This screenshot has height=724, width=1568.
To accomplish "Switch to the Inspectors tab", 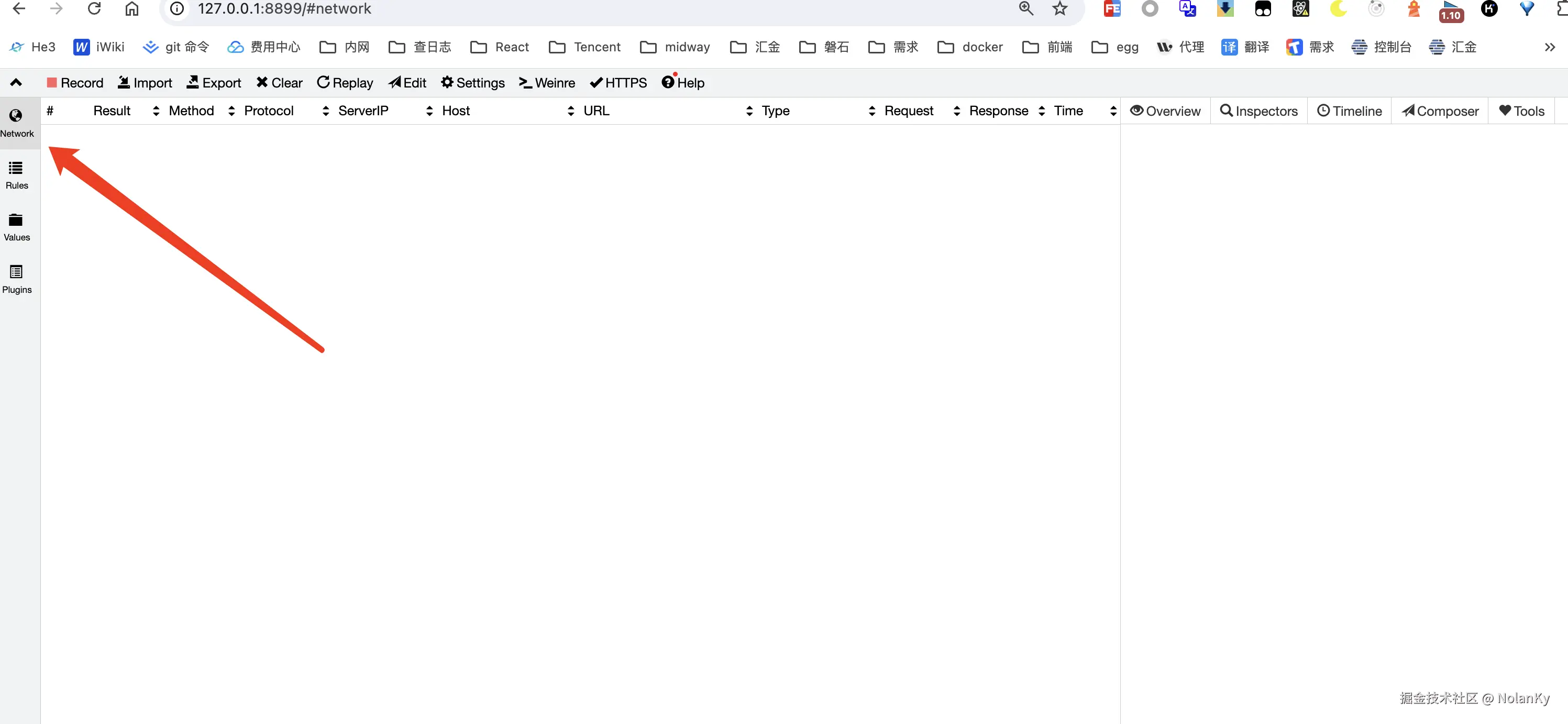I will (1259, 111).
